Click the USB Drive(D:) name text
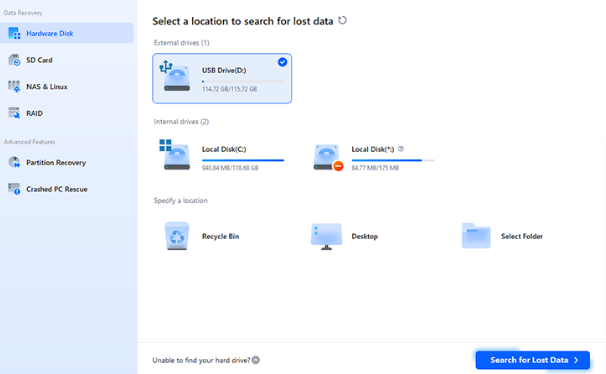 tap(224, 70)
